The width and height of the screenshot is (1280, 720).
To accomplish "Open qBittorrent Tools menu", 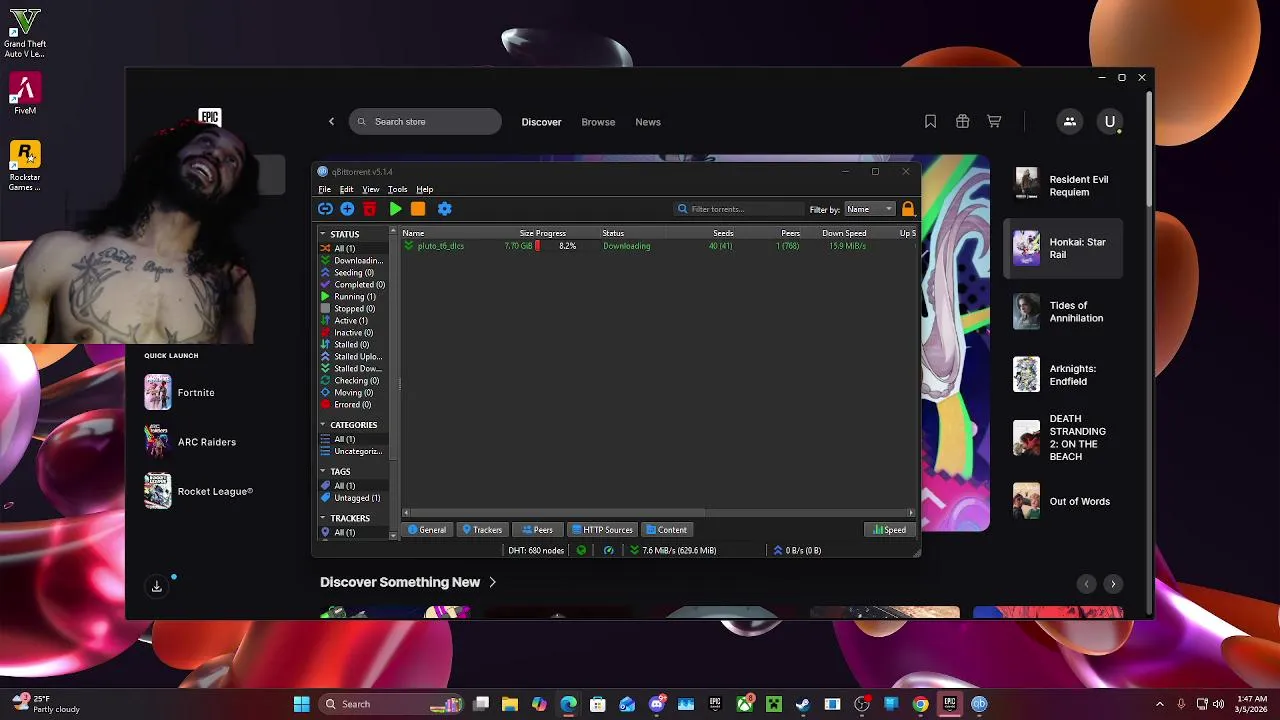I will [397, 189].
